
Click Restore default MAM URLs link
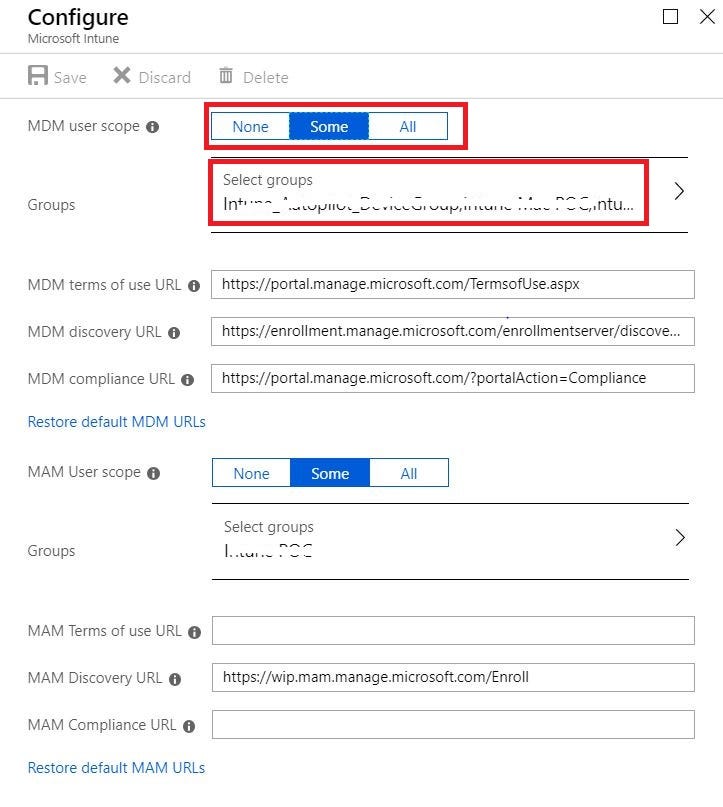116,768
